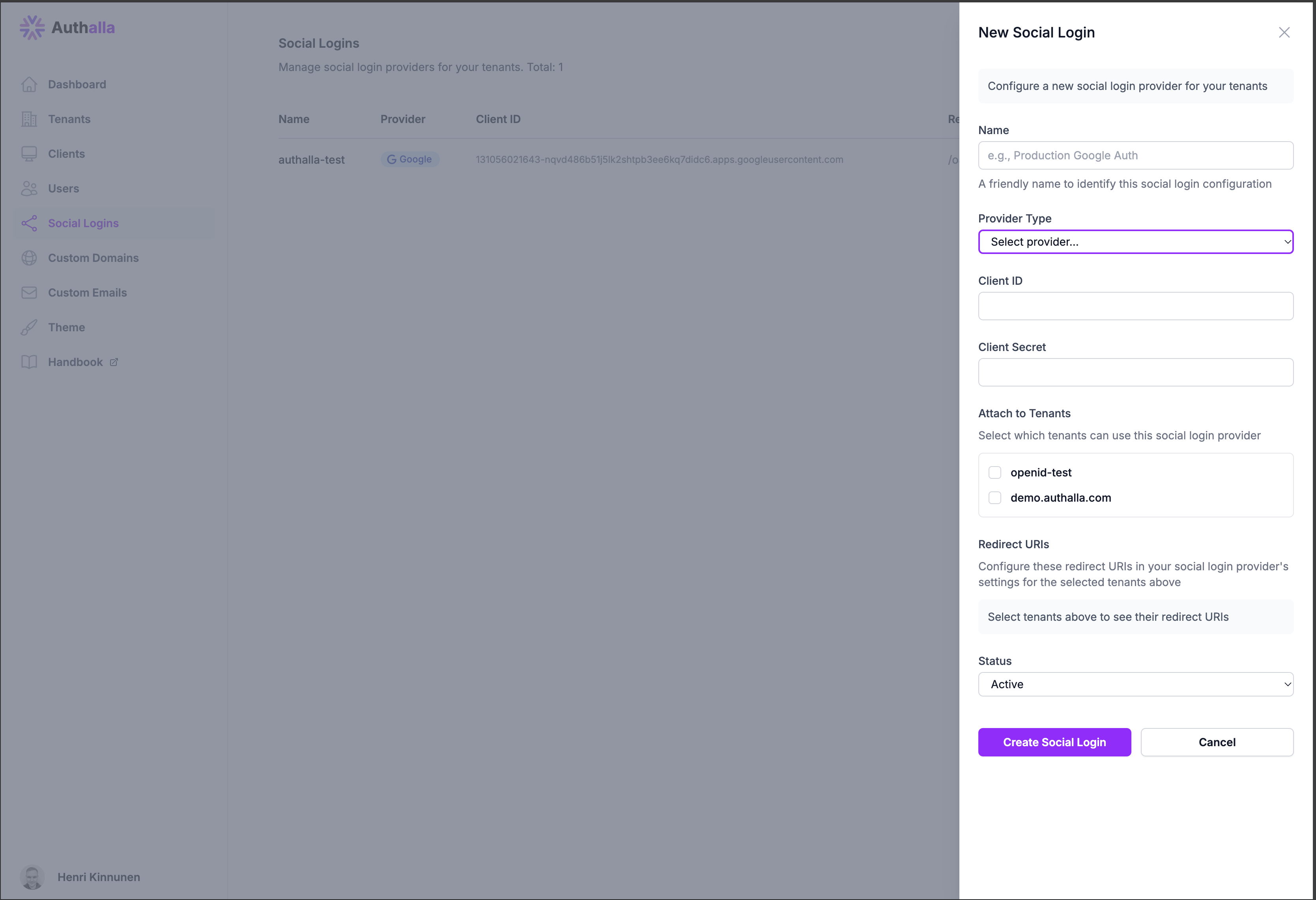This screenshot has width=1316, height=900.
Task: Open the Provider Type dropdown
Action: 1135,242
